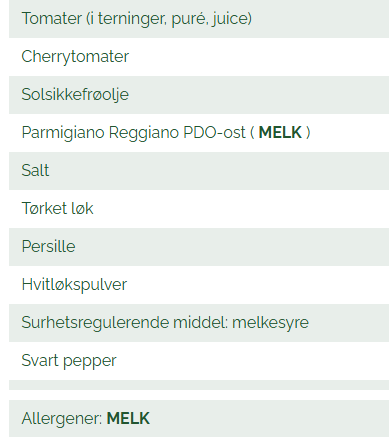Click the Cherrytomater list entry
The width and height of the screenshot is (389, 437).
[199, 57]
